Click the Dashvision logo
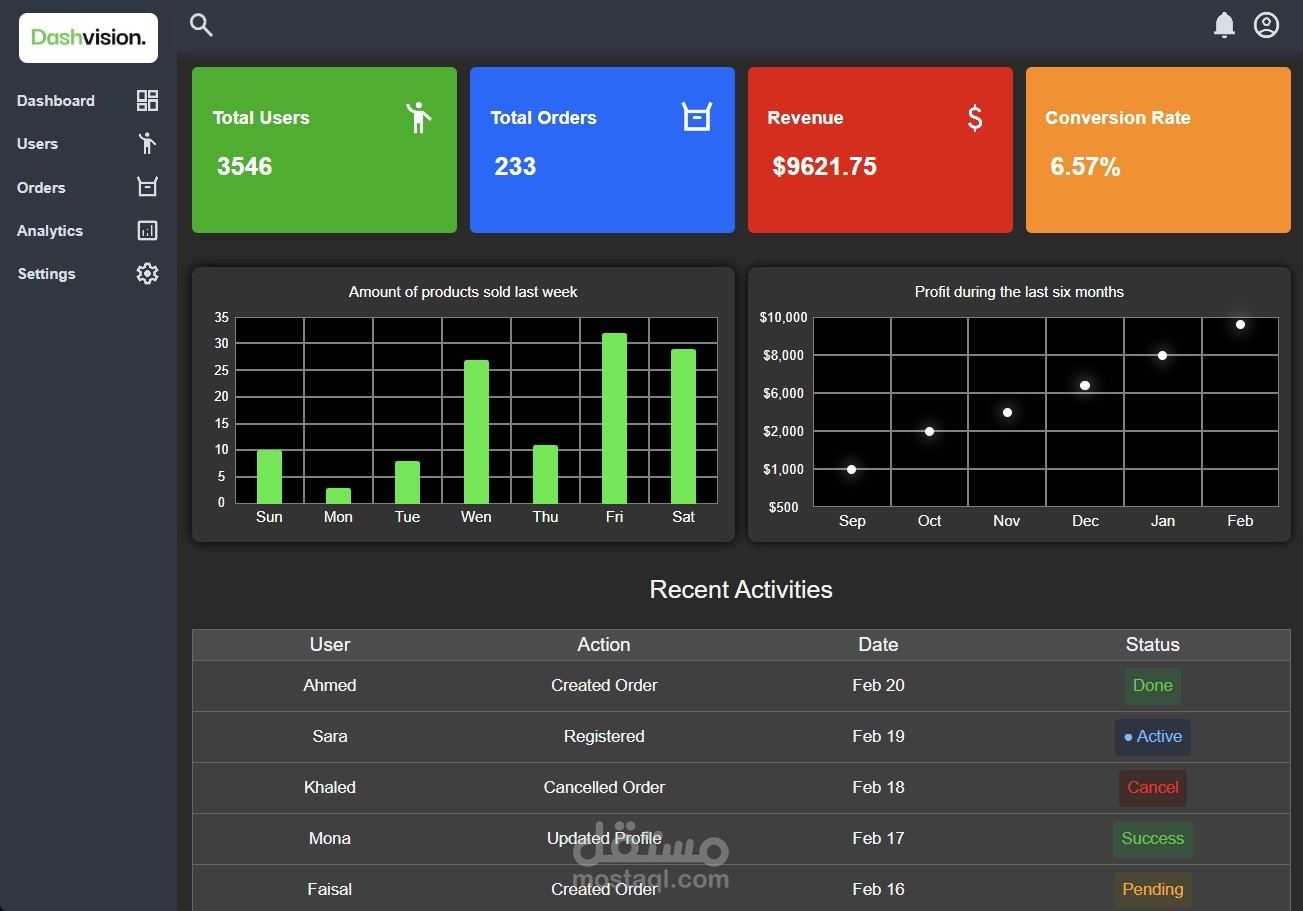 click(x=88, y=37)
